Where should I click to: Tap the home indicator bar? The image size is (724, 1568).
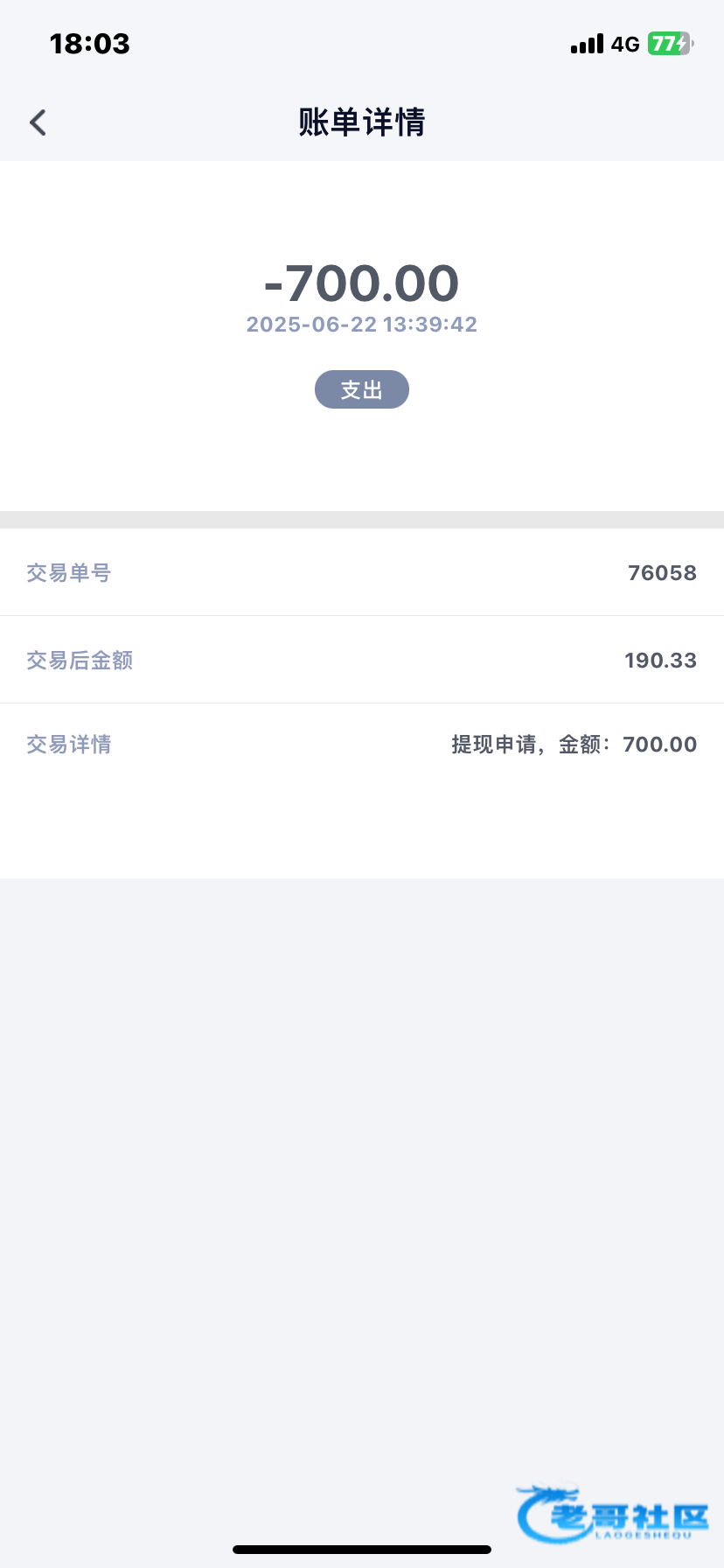(x=362, y=1550)
